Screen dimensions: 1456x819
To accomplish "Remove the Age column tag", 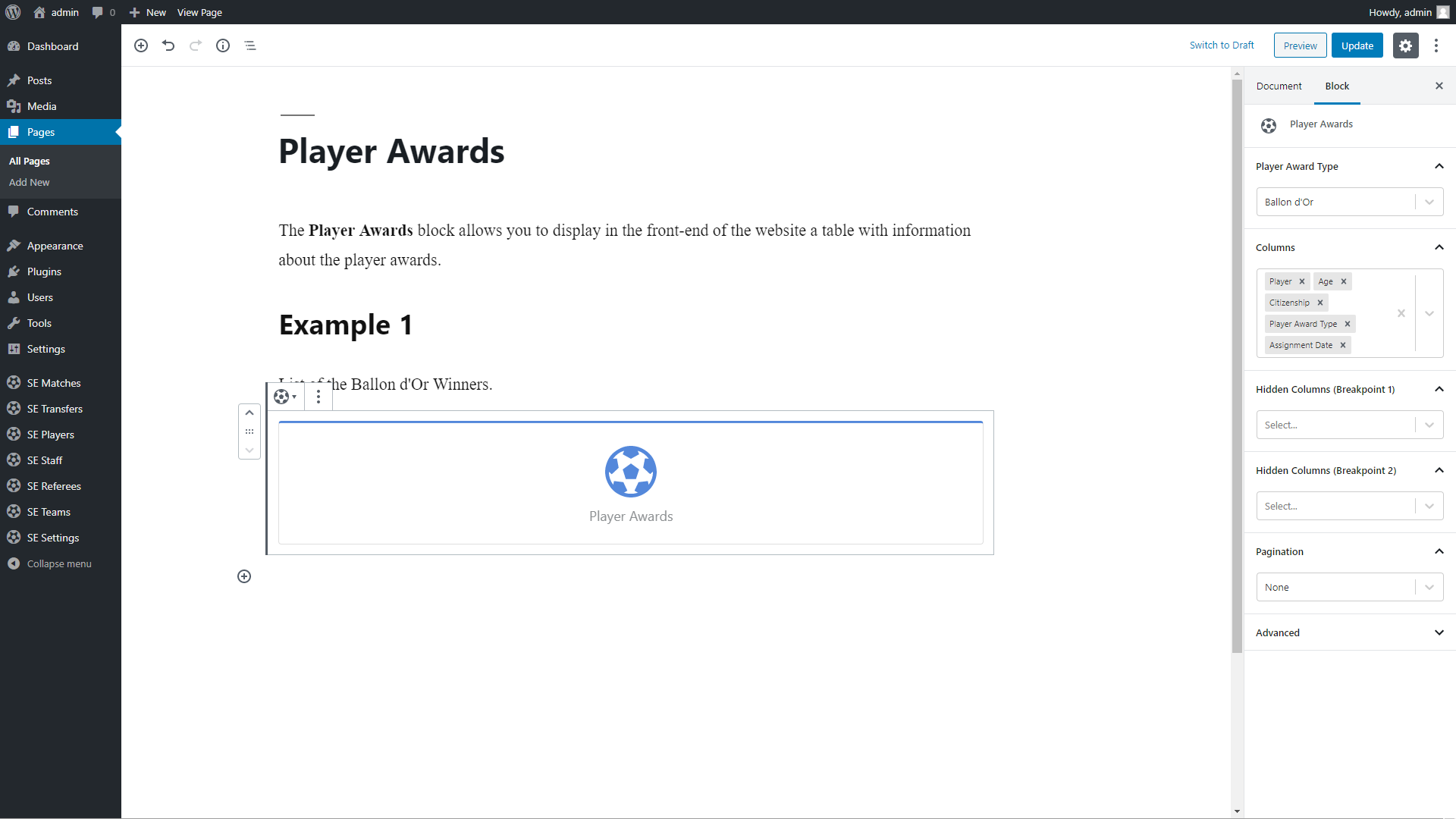I will [1344, 281].
